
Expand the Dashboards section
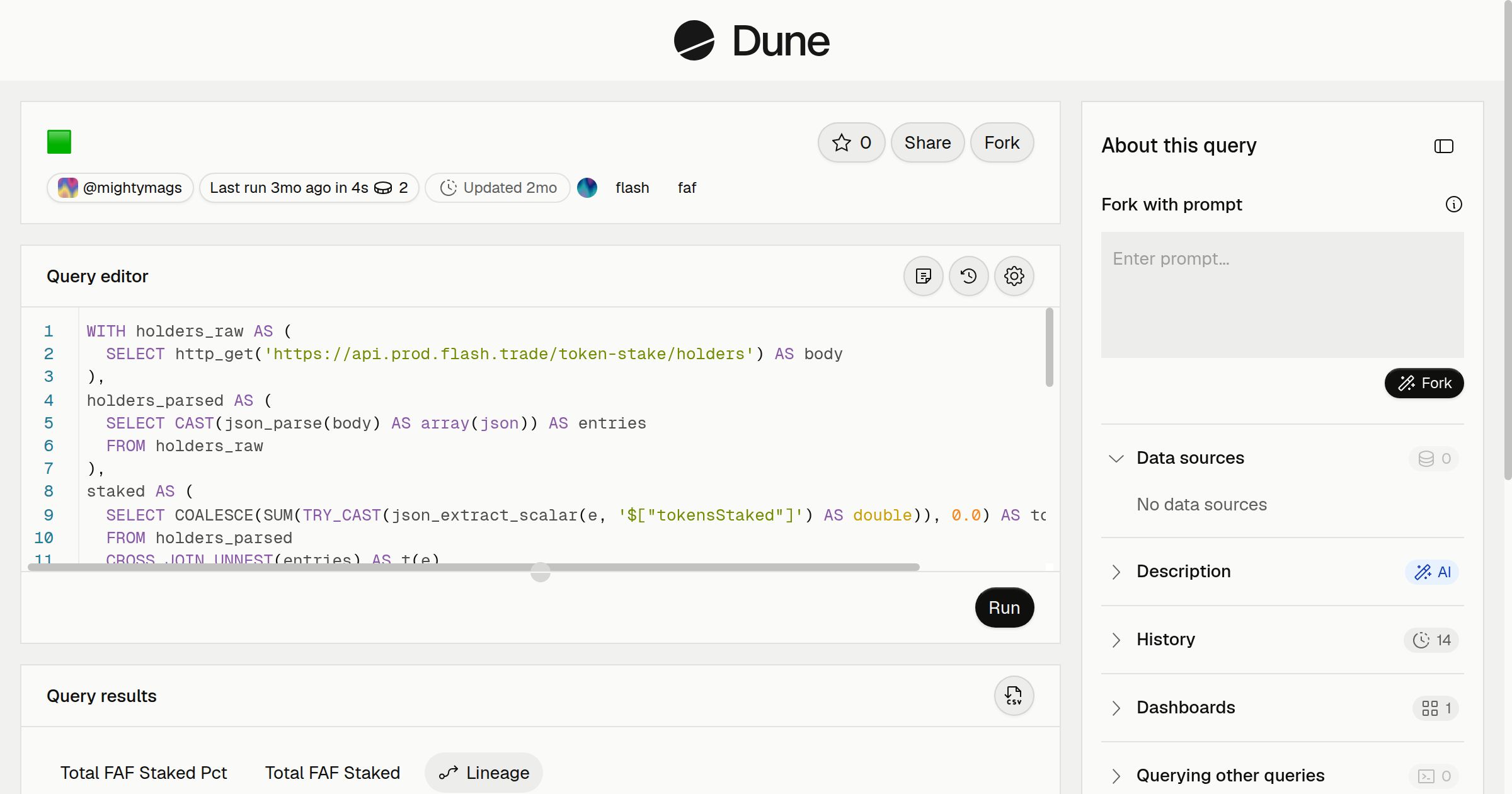click(x=1116, y=708)
